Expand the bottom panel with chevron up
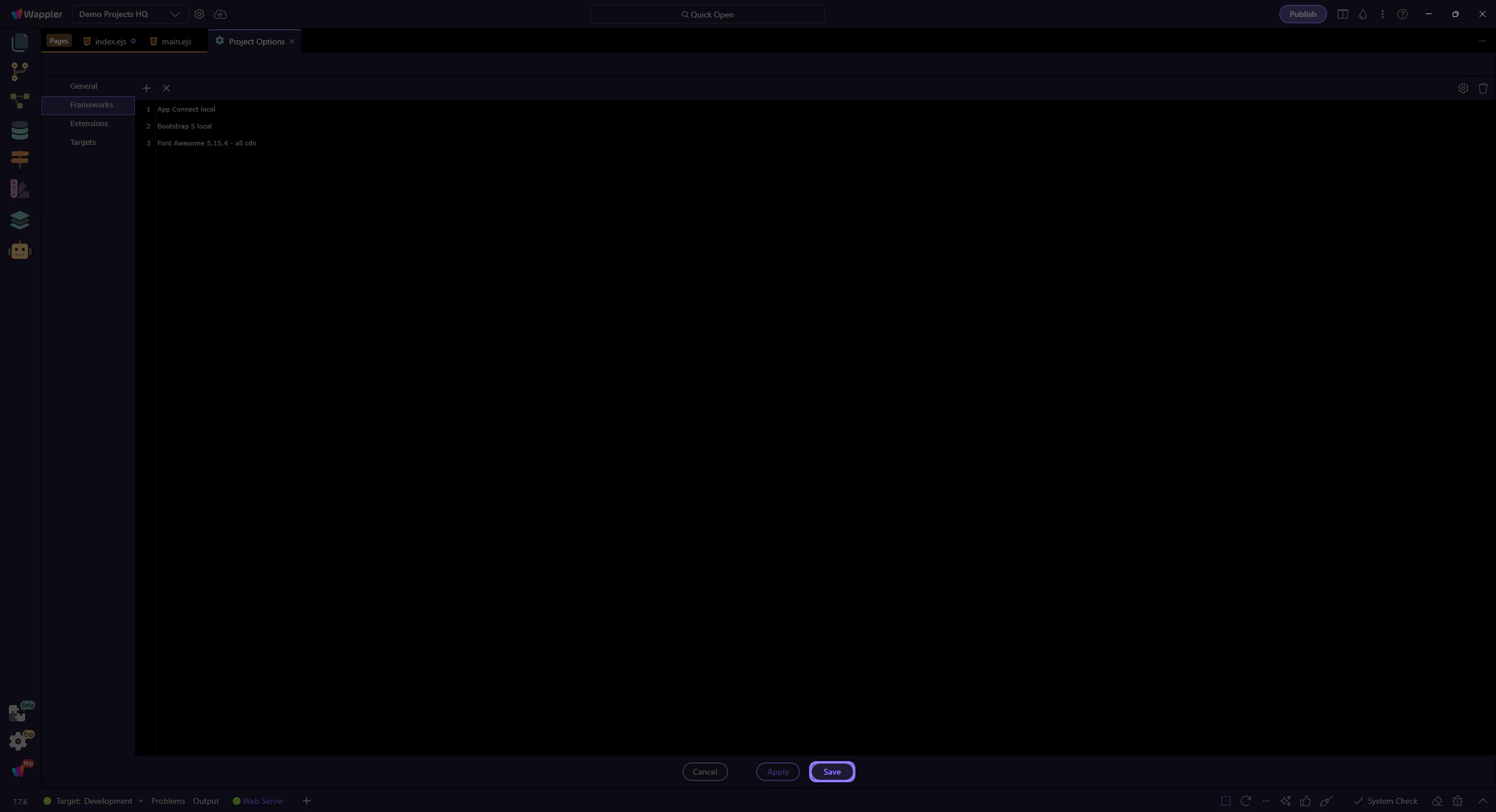Screen dimensions: 1496x812 click(x=1483, y=801)
